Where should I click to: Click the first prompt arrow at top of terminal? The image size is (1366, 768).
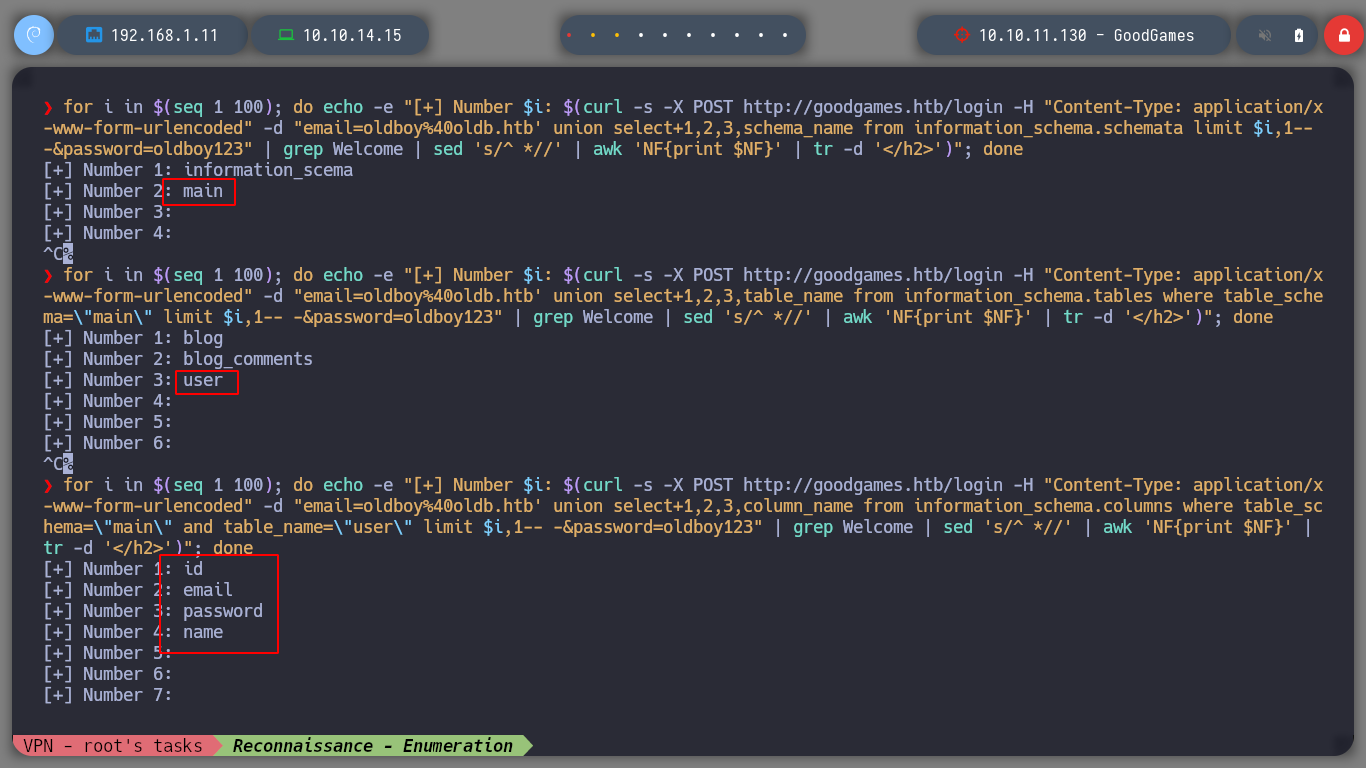(48, 107)
